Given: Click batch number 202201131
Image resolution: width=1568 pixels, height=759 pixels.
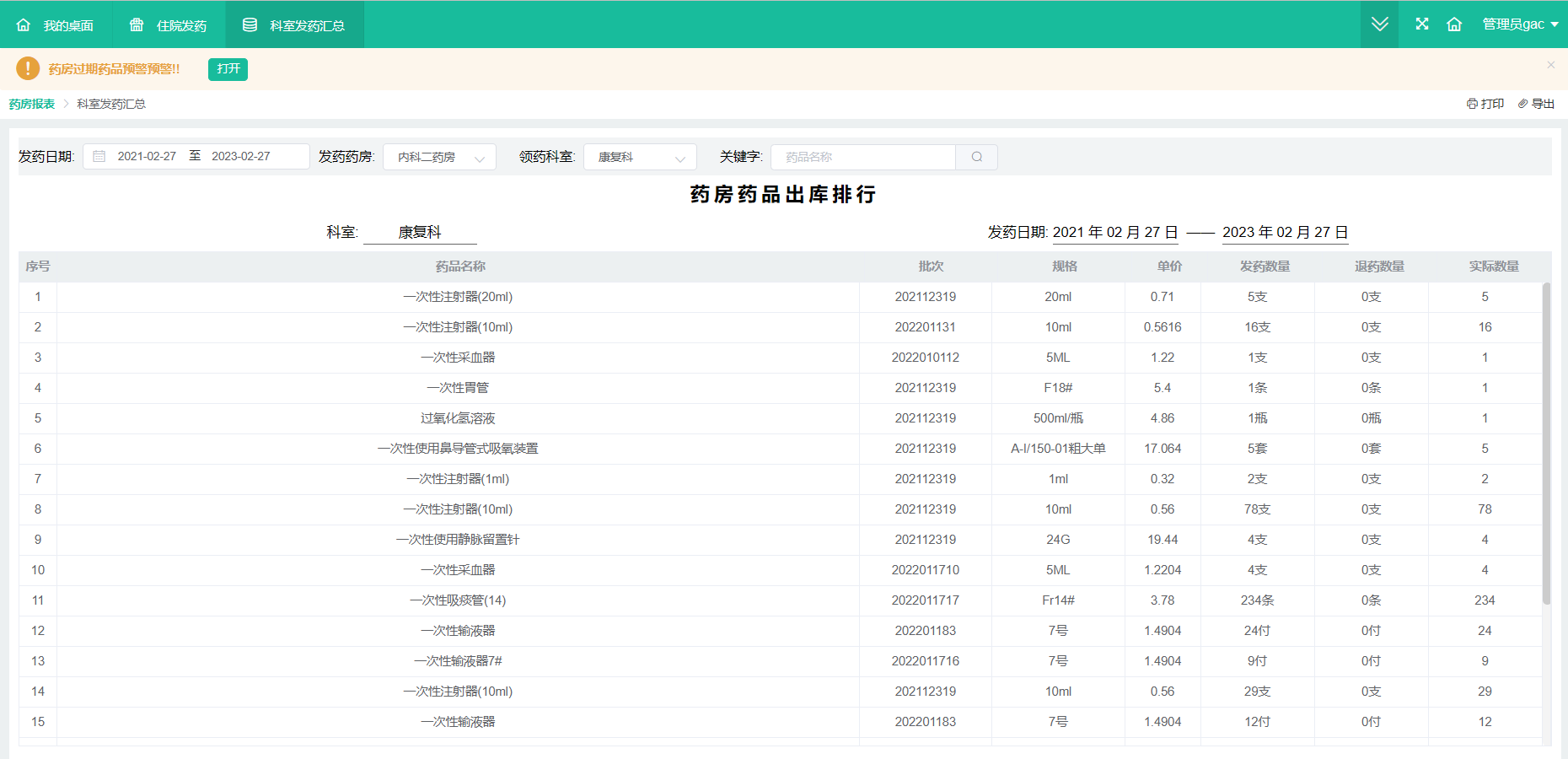Looking at the screenshot, I should click(x=926, y=327).
